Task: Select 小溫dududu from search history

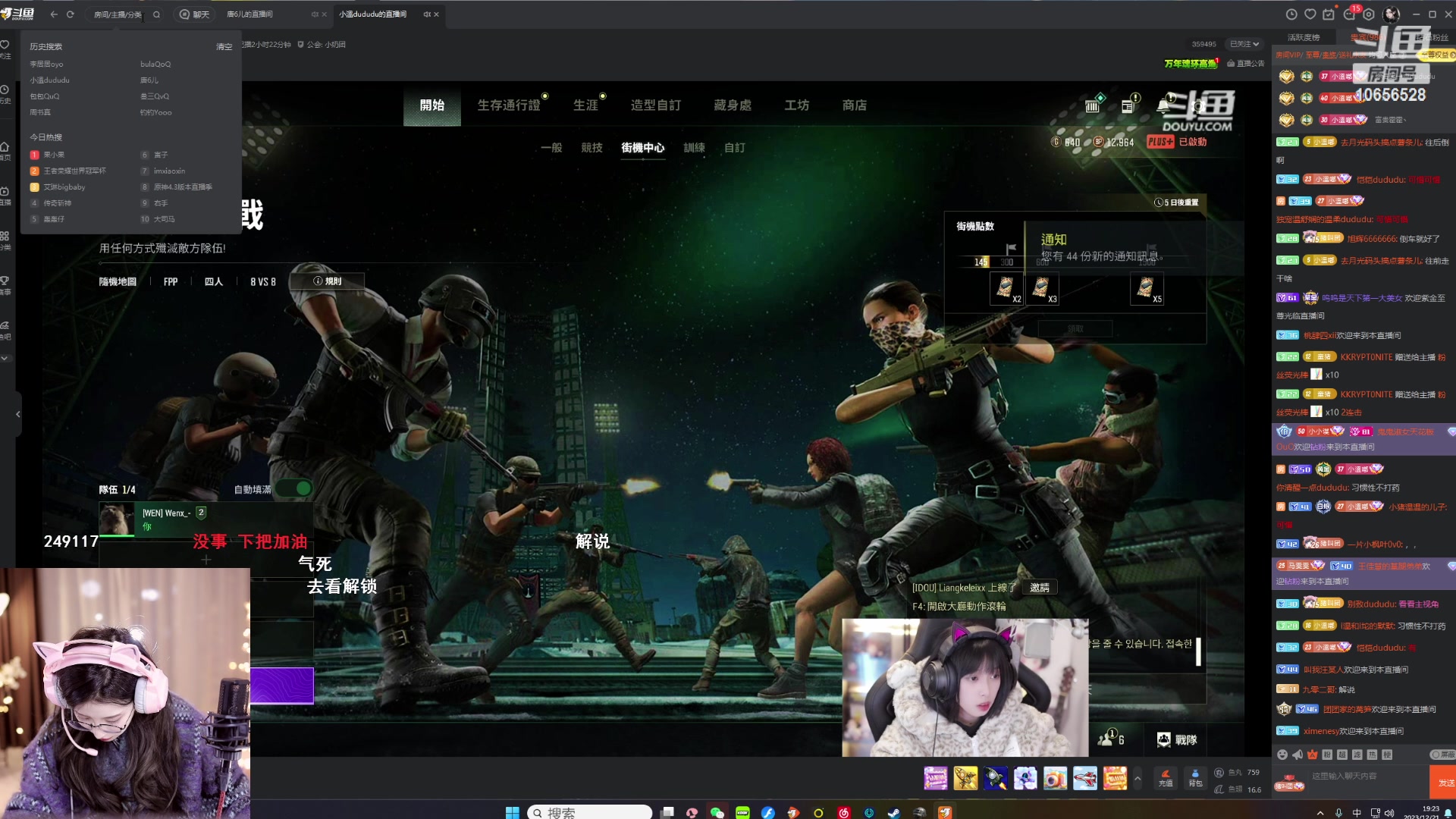Action: (50, 80)
